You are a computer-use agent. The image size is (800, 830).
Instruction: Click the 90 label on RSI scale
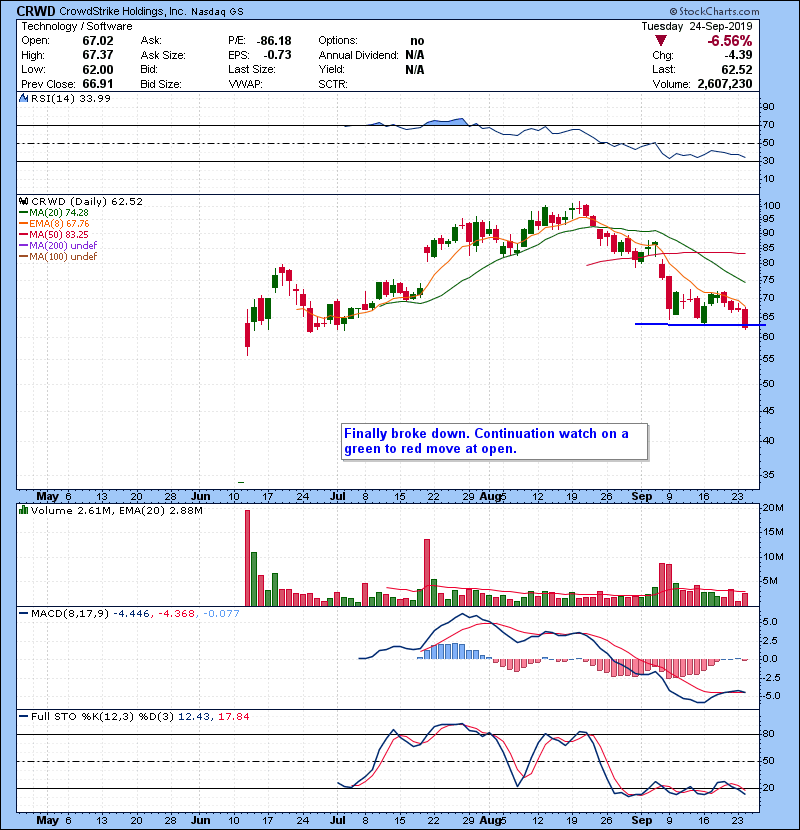[x=768, y=107]
